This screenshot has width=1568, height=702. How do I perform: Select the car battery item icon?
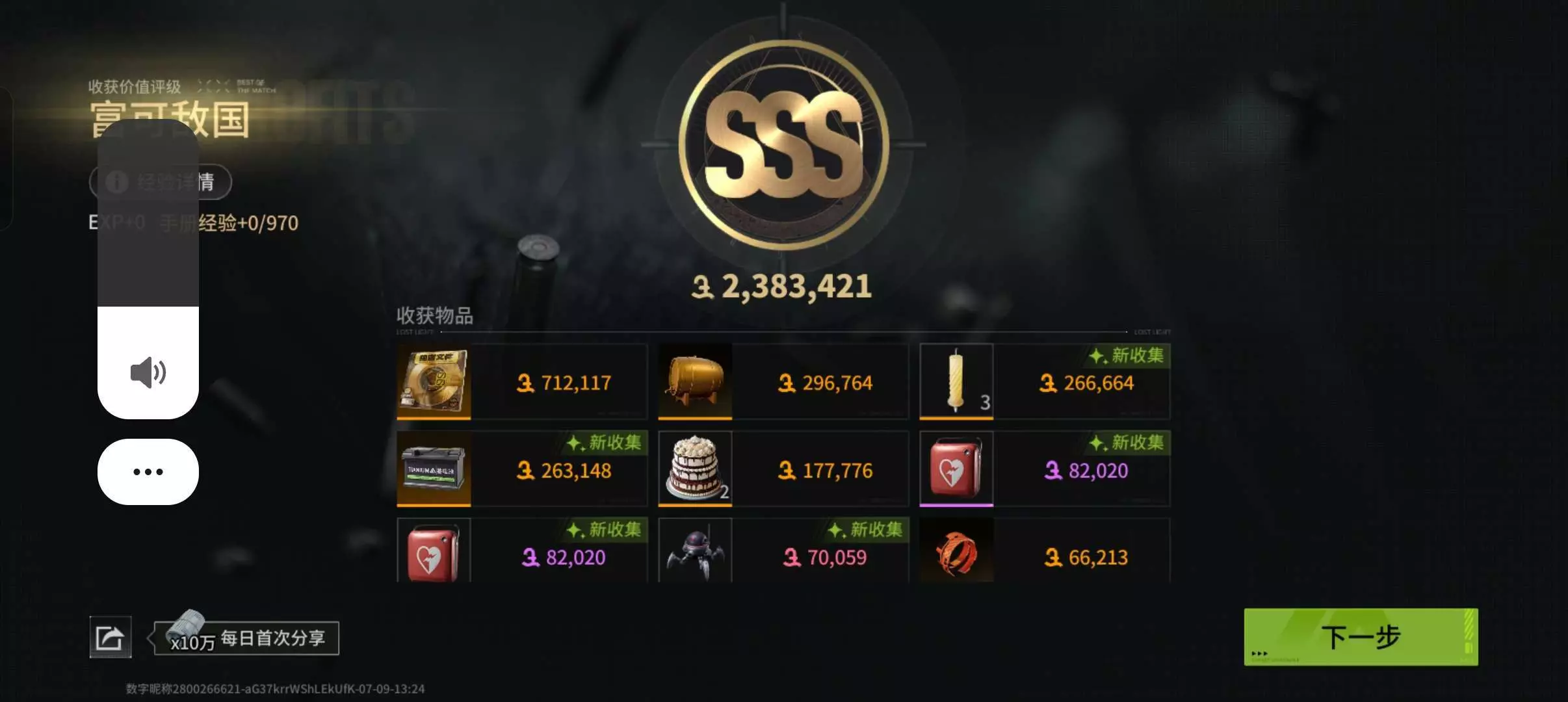pos(434,469)
